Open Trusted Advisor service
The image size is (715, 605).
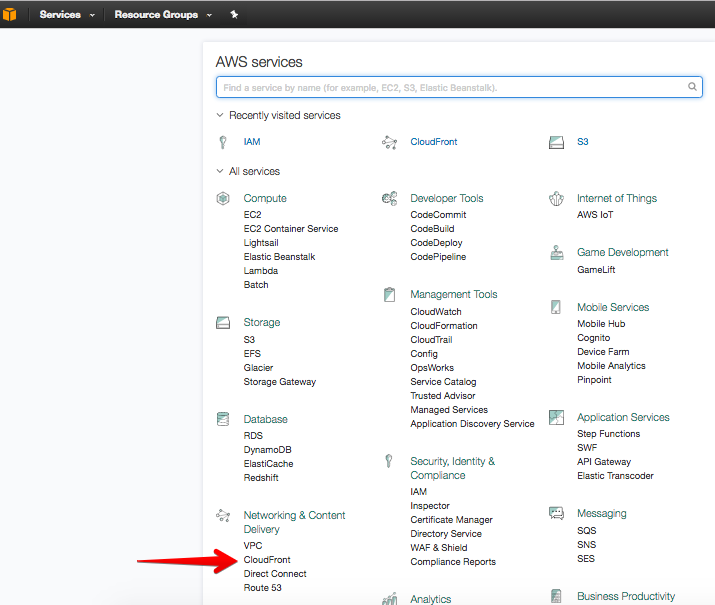443,396
